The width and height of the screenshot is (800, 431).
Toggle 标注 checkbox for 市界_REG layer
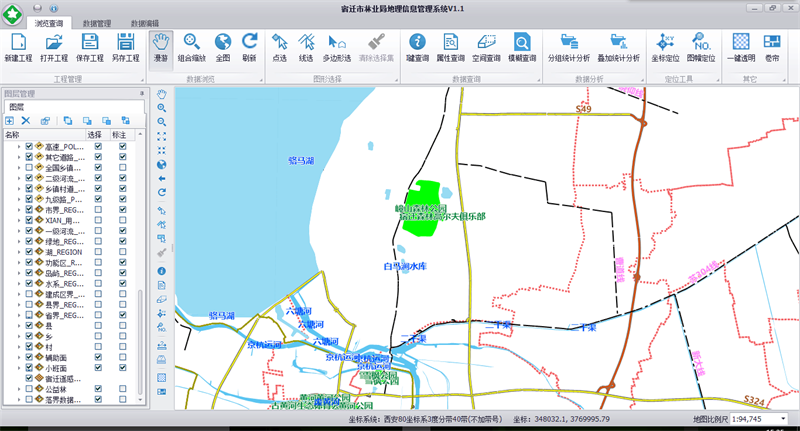[x=122, y=210]
